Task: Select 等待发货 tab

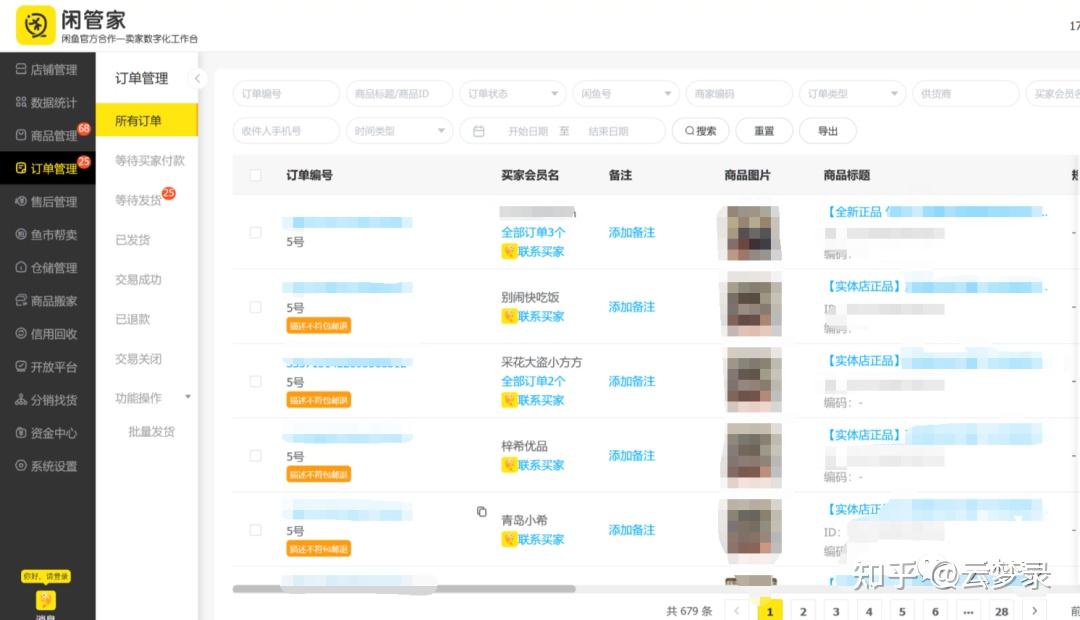Action: (x=138, y=200)
